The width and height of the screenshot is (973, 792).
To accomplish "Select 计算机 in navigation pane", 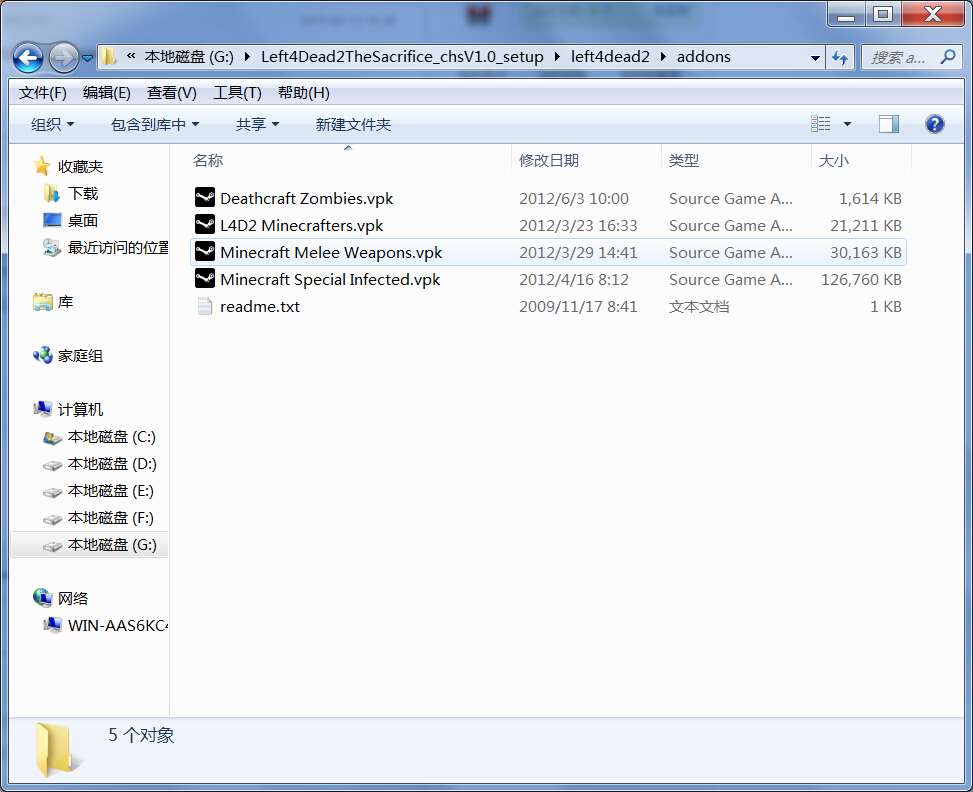I will point(80,410).
